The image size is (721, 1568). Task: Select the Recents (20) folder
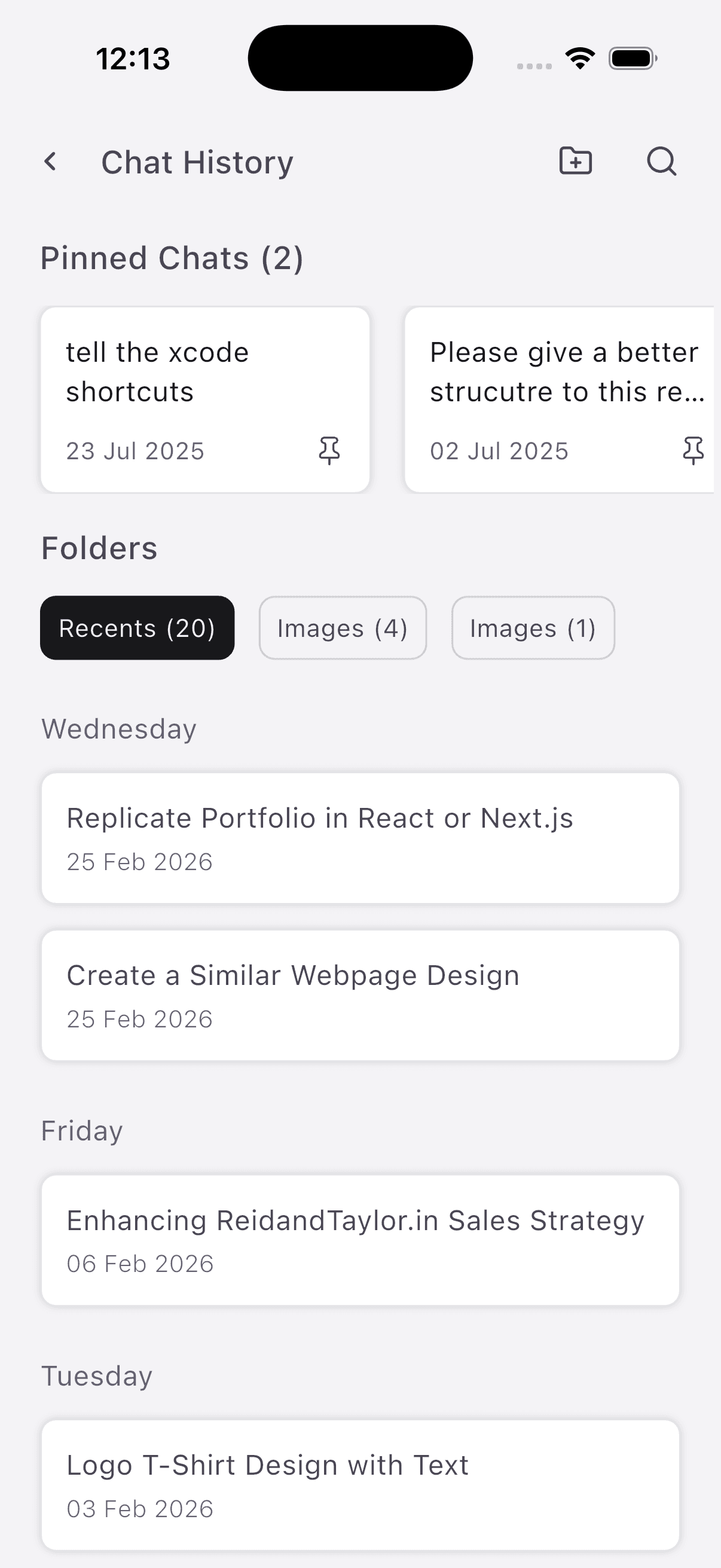137,627
